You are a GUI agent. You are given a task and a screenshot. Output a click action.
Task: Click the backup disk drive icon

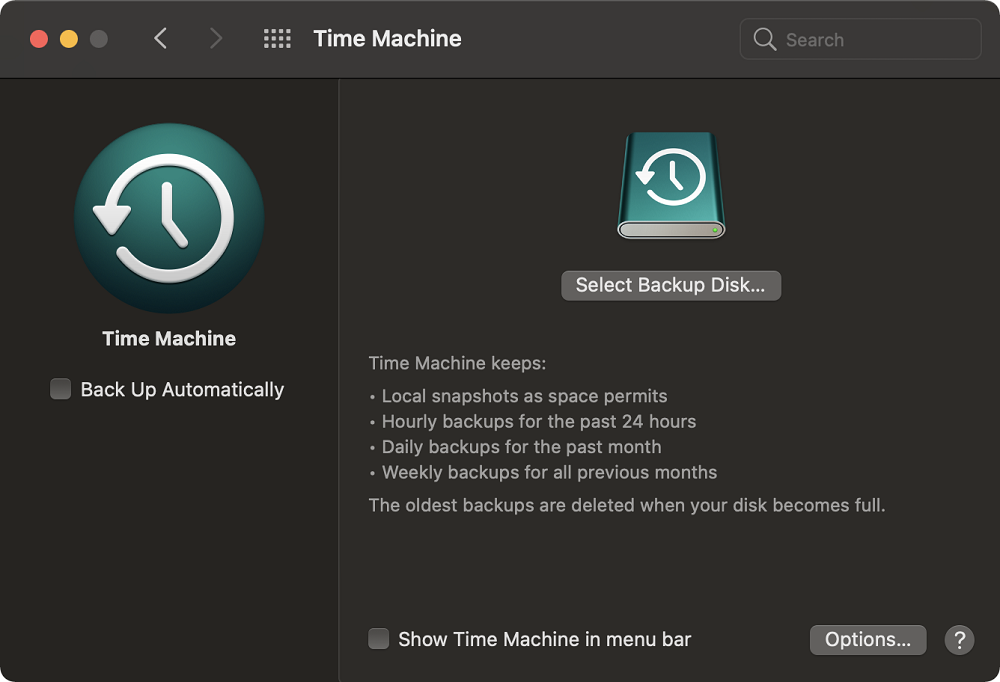coord(671,186)
